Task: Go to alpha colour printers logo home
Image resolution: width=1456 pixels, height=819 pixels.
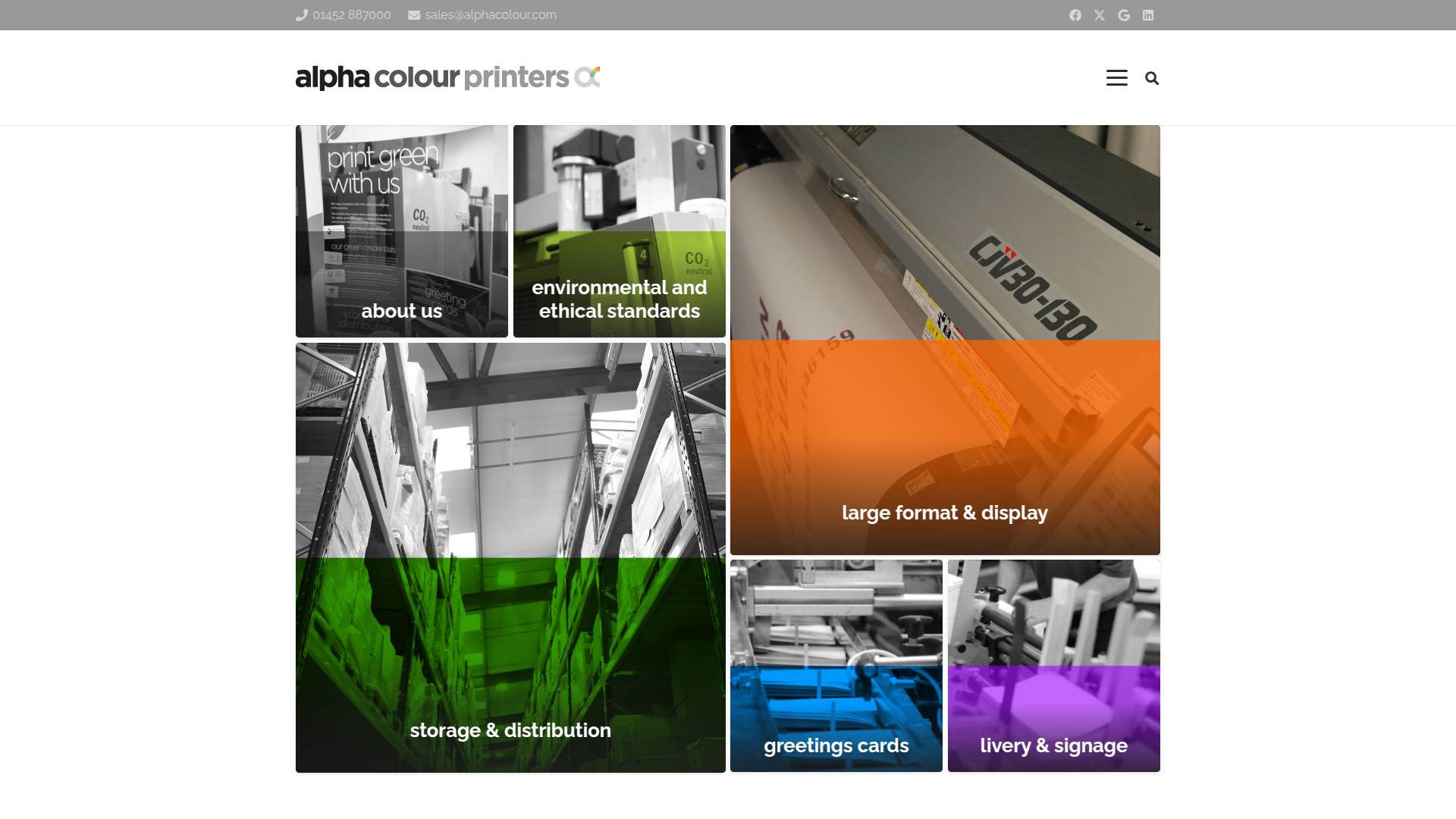Action: (x=447, y=77)
